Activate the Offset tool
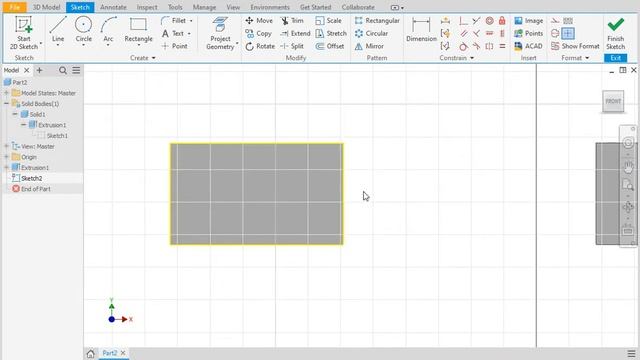Image resolution: width=640 pixels, height=360 pixels. pyautogui.click(x=330, y=46)
